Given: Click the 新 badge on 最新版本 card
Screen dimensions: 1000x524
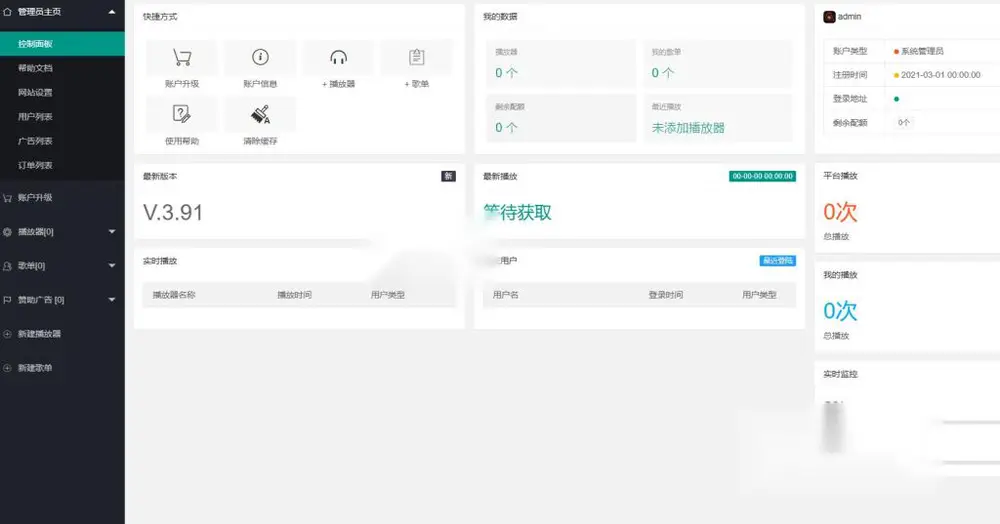Looking at the screenshot, I should 448,177.
